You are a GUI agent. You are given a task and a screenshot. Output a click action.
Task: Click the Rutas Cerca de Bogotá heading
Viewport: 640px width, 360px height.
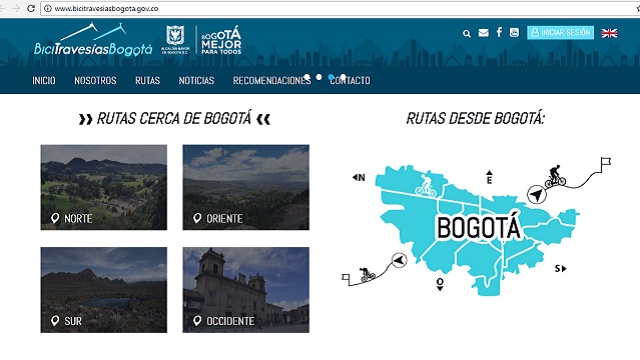(x=174, y=119)
